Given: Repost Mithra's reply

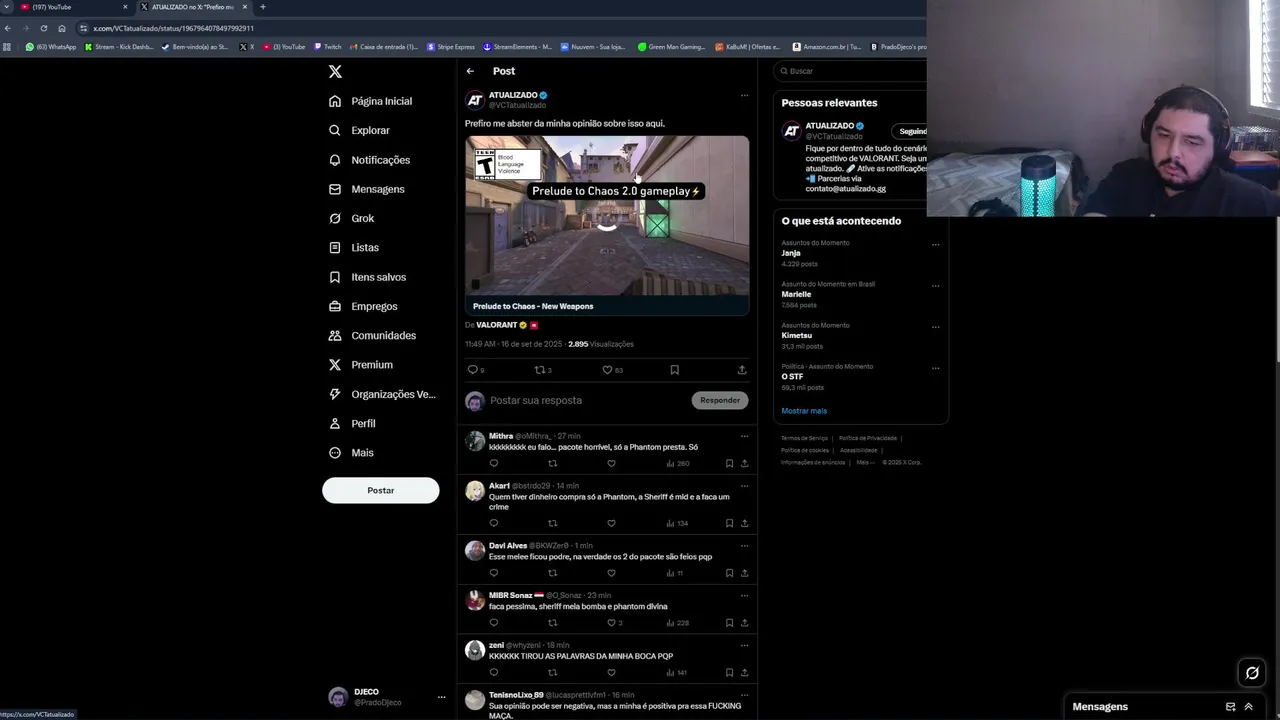Looking at the screenshot, I should click(552, 464).
